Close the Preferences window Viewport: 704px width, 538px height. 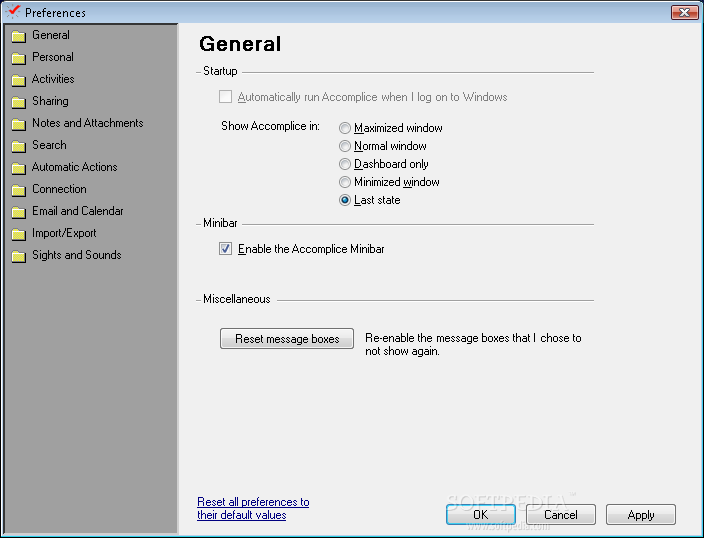[684, 13]
